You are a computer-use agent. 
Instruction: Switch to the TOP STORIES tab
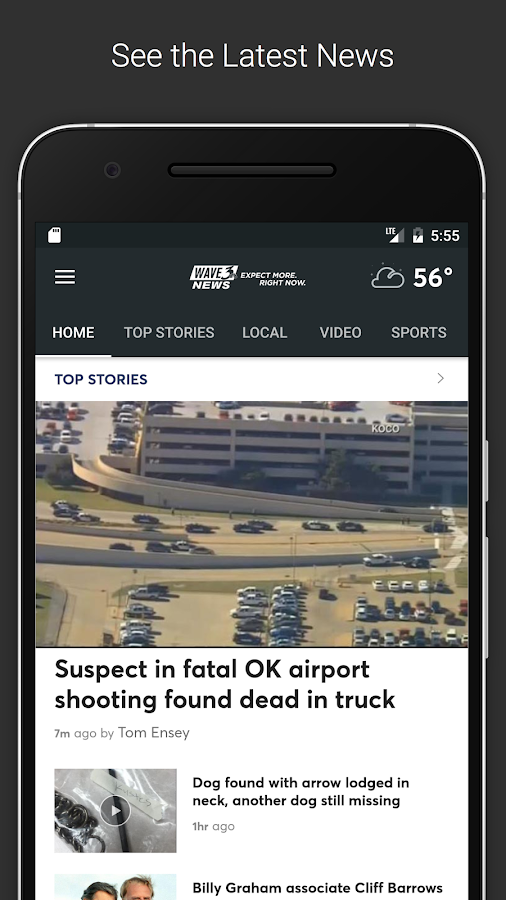point(169,333)
